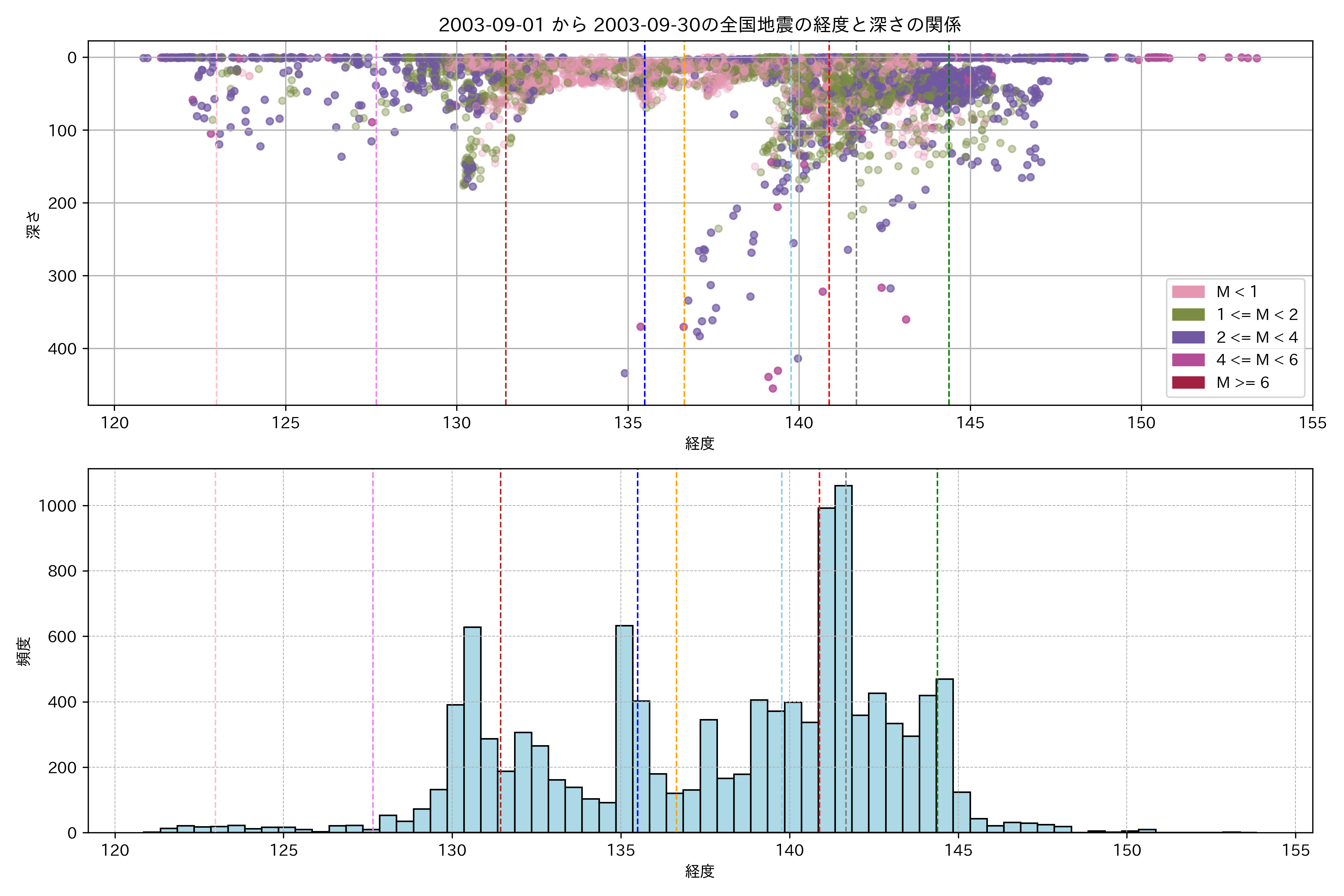Click the chart title at the top
Image resolution: width=1344 pixels, height=896 pixels.
pyautogui.click(x=699, y=25)
